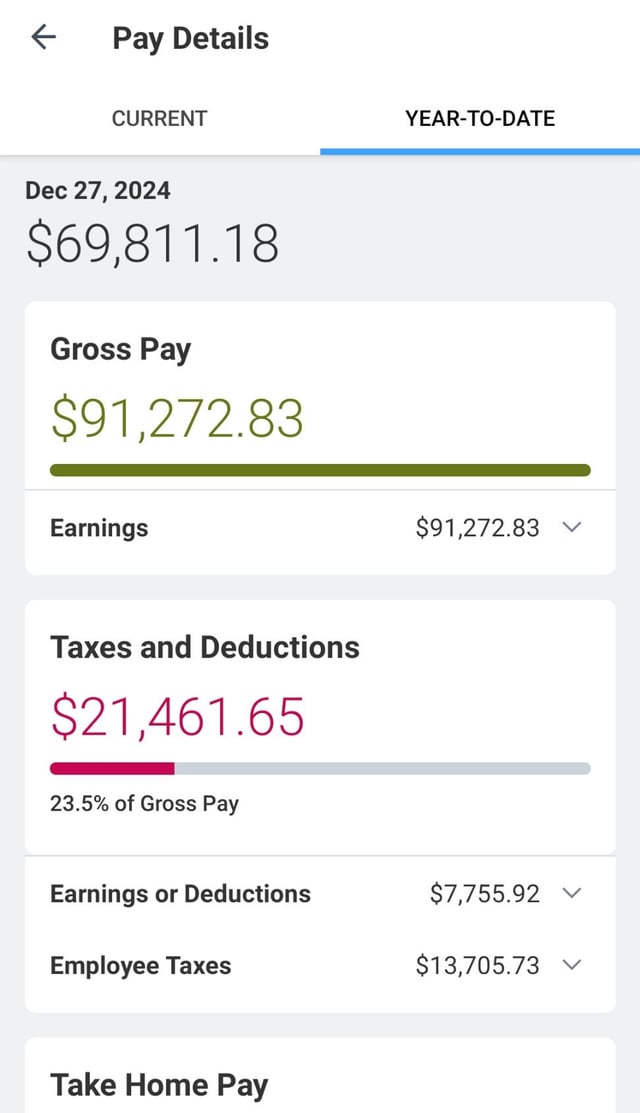Select the YEAR-TO-DATE tab
Image resolution: width=640 pixels, height=1113 pixels.
pyautogui.click(x=480, y=118)
